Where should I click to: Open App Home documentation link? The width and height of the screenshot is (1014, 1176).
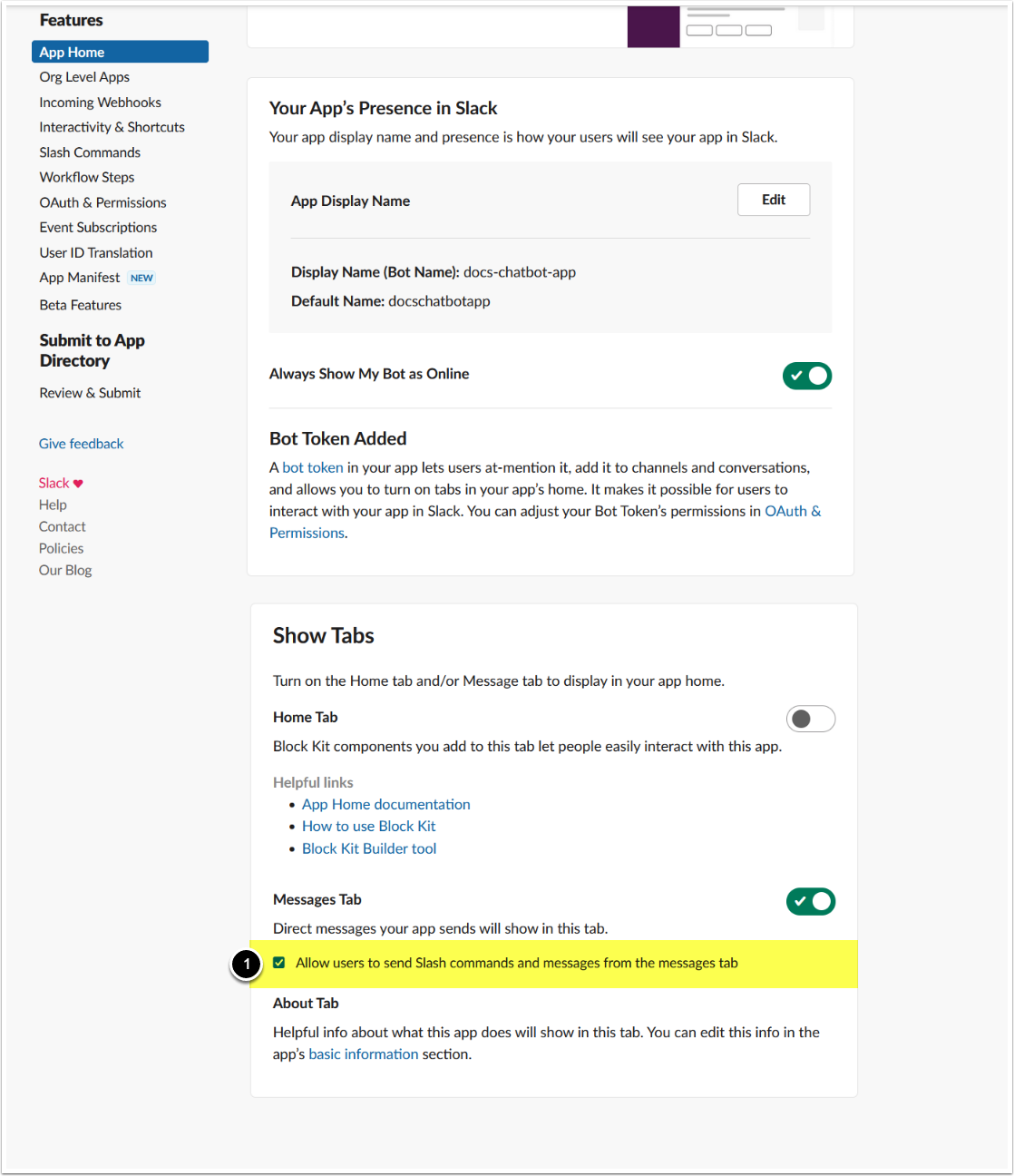click(386, 804)
